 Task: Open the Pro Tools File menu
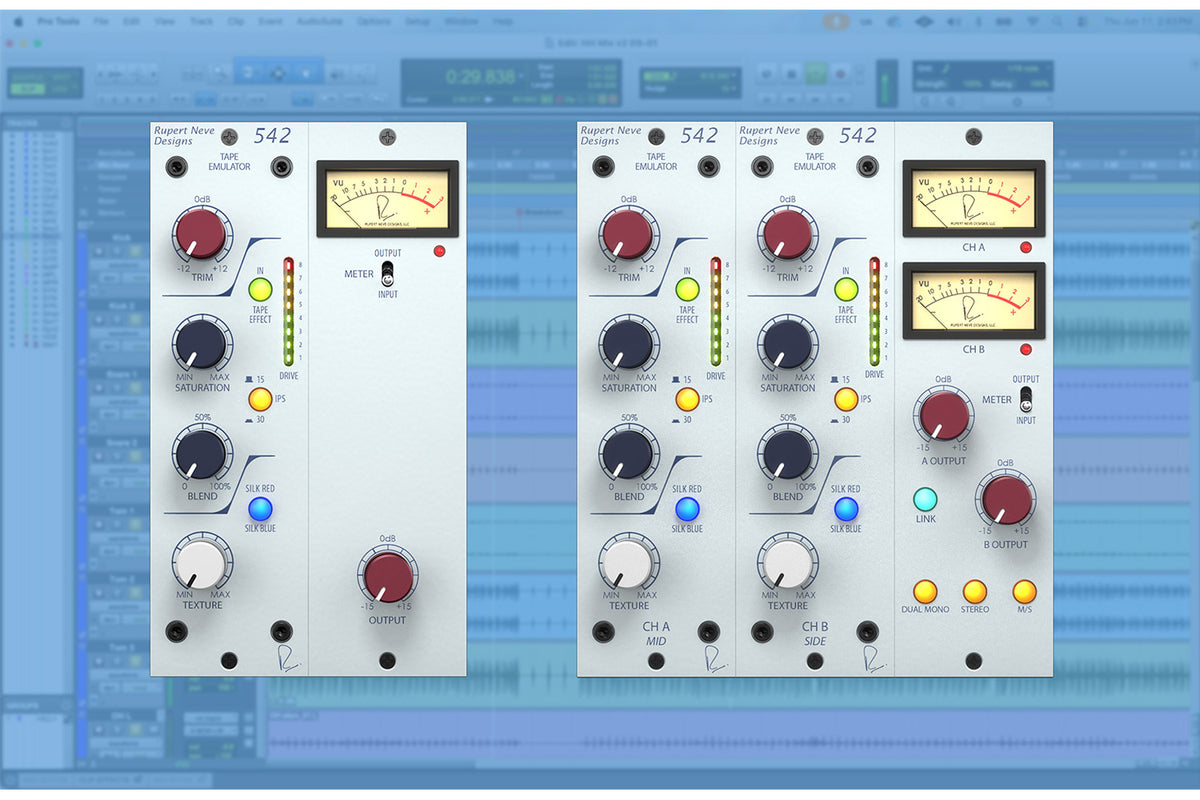click(x=101, y=21)
